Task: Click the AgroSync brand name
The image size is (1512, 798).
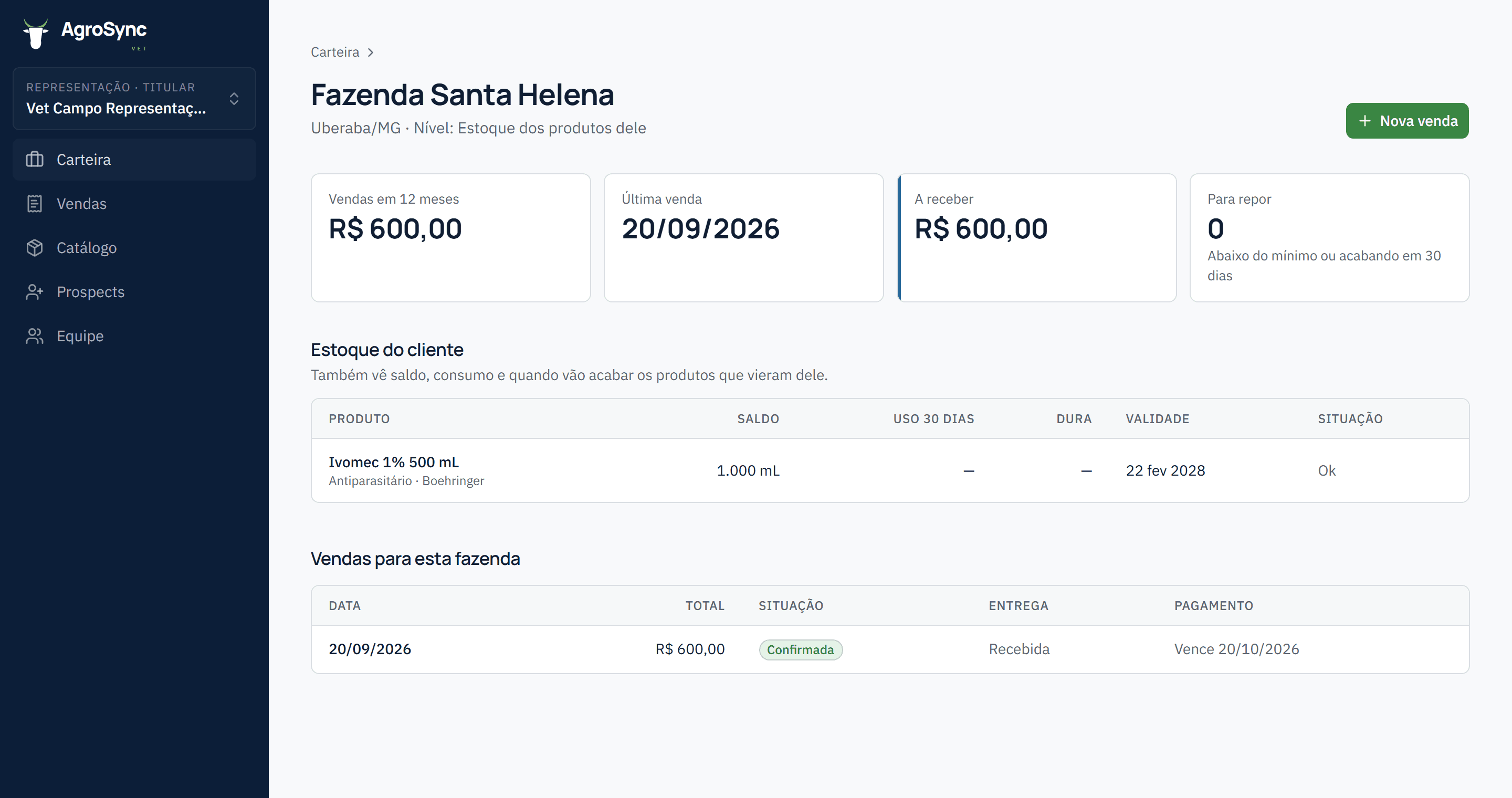Action: [x=104, y=29]
